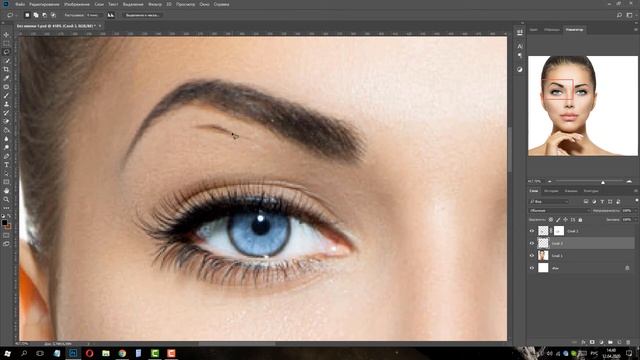Open the Фильтр menu
Viewport: 640px width, 360px height.
tap(155, 4)
